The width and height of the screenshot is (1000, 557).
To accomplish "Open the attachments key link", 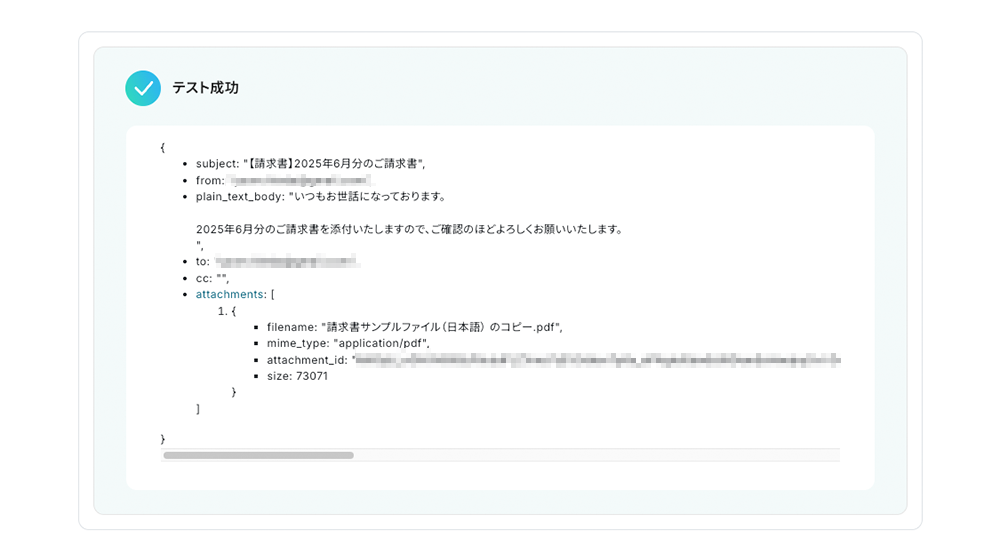I will click(230, 294).
